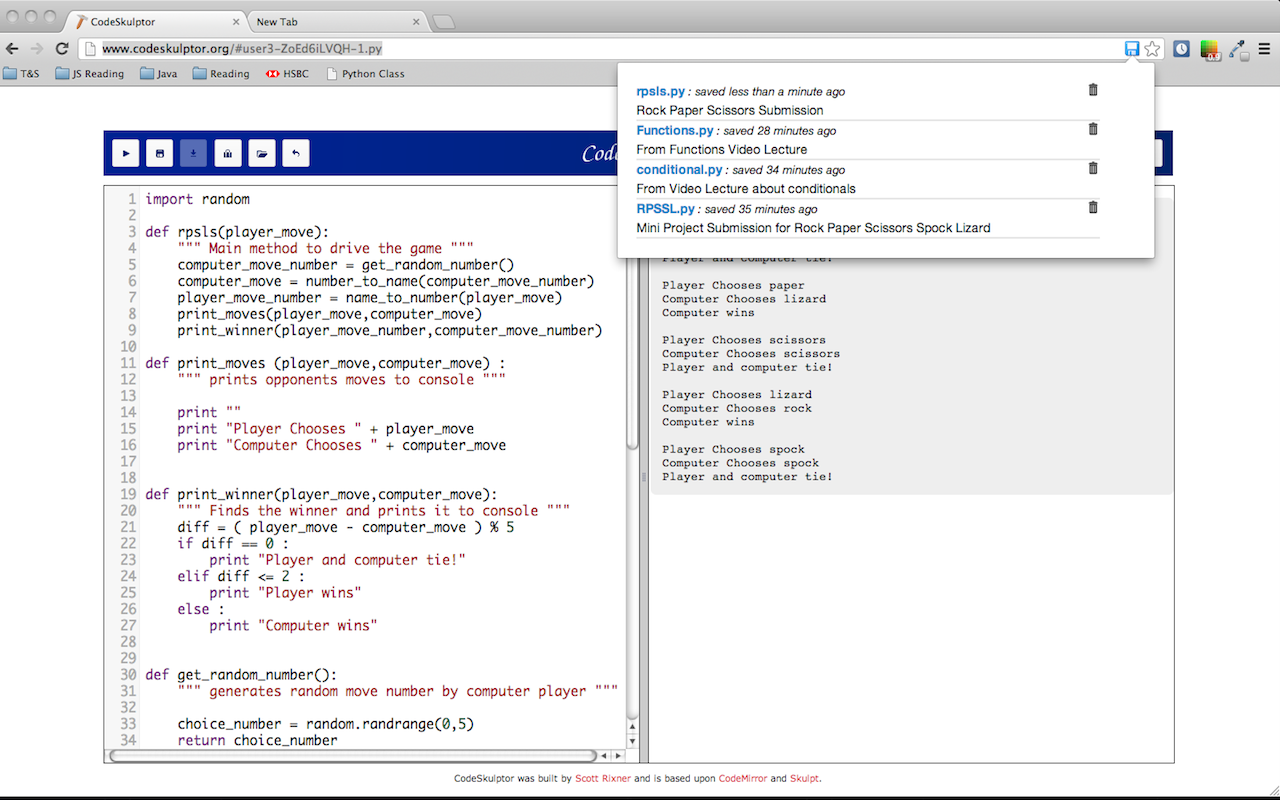Bookmark this page with the star icon
Viewport: 1280px width, 800px height.
[x=1152, y=48]
